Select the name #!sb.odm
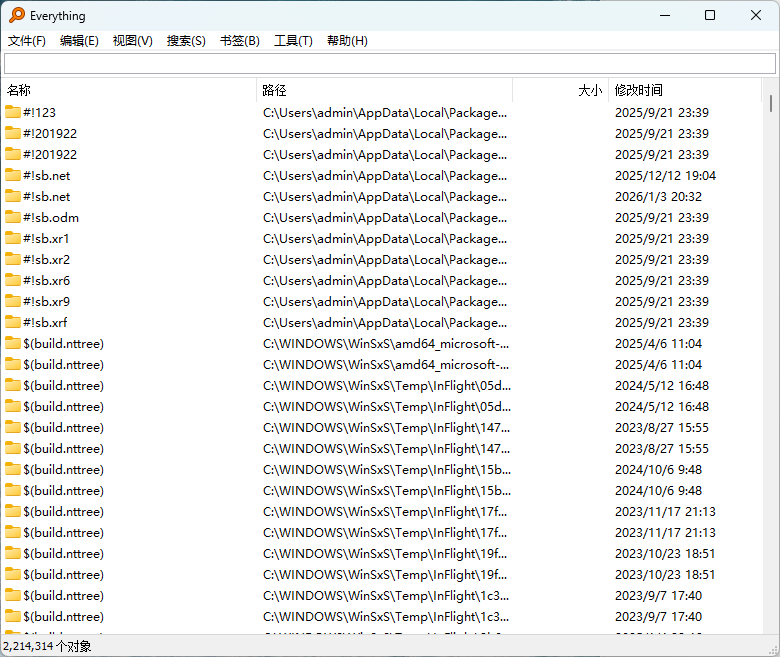The width and height of the screenshot is (780, 657). pyautogui.click(x=51, y=217)
